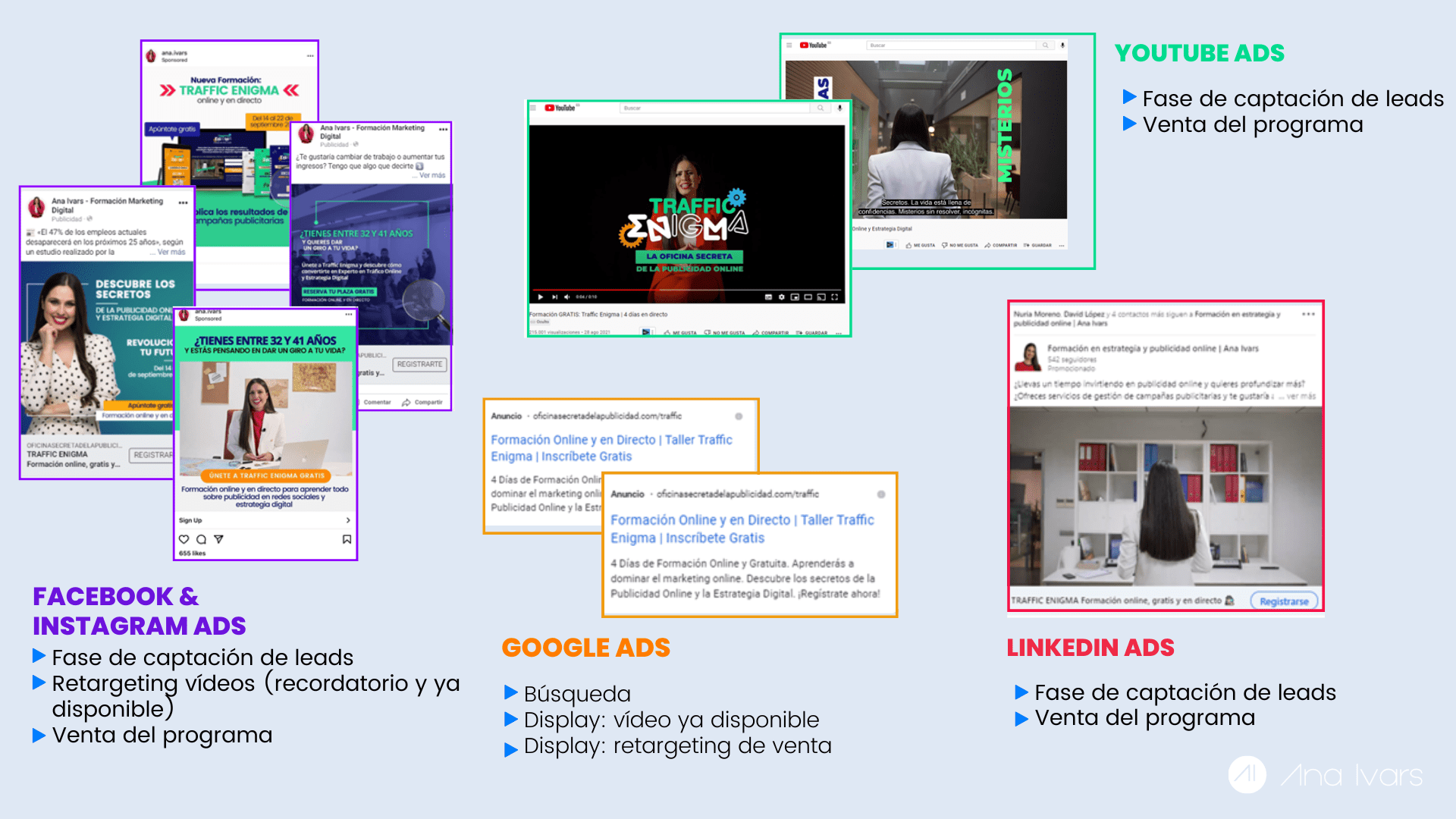This screenshot has height=819, width=1456.
Task: Click microphone icon on the Misterios YouTube page
Action: [1062, 45]
